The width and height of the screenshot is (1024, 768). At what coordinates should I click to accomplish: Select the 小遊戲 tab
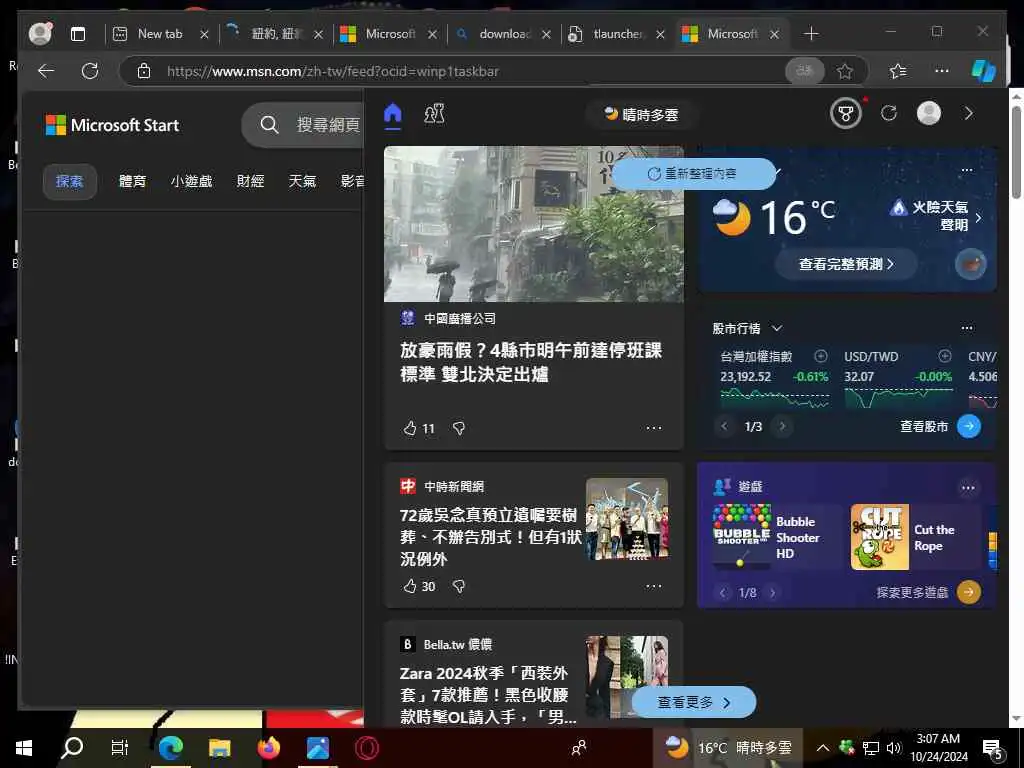[x=191, y=181]
